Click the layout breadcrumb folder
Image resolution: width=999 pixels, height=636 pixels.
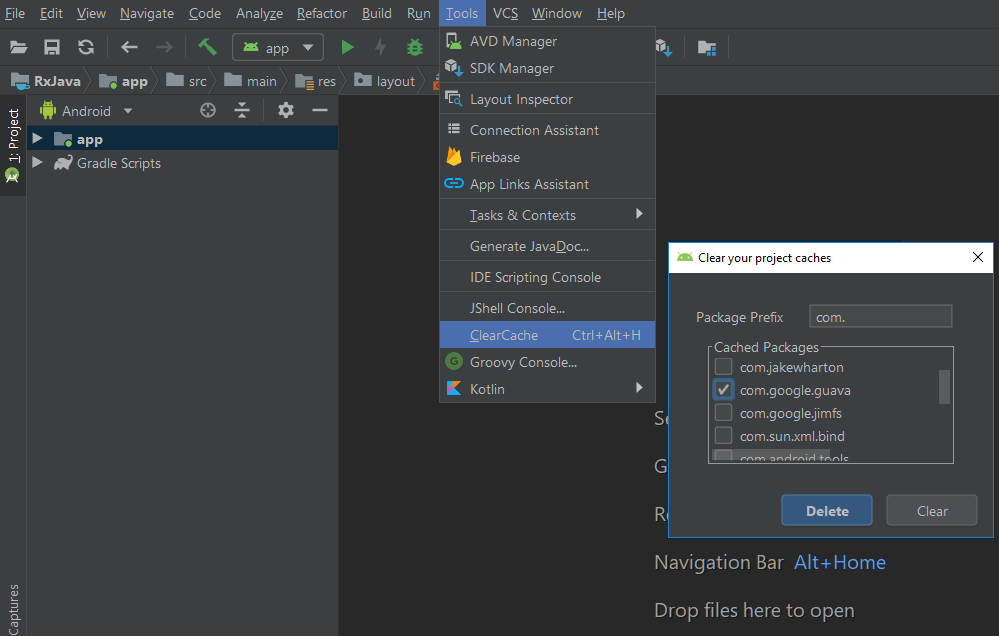coord(385,81)
